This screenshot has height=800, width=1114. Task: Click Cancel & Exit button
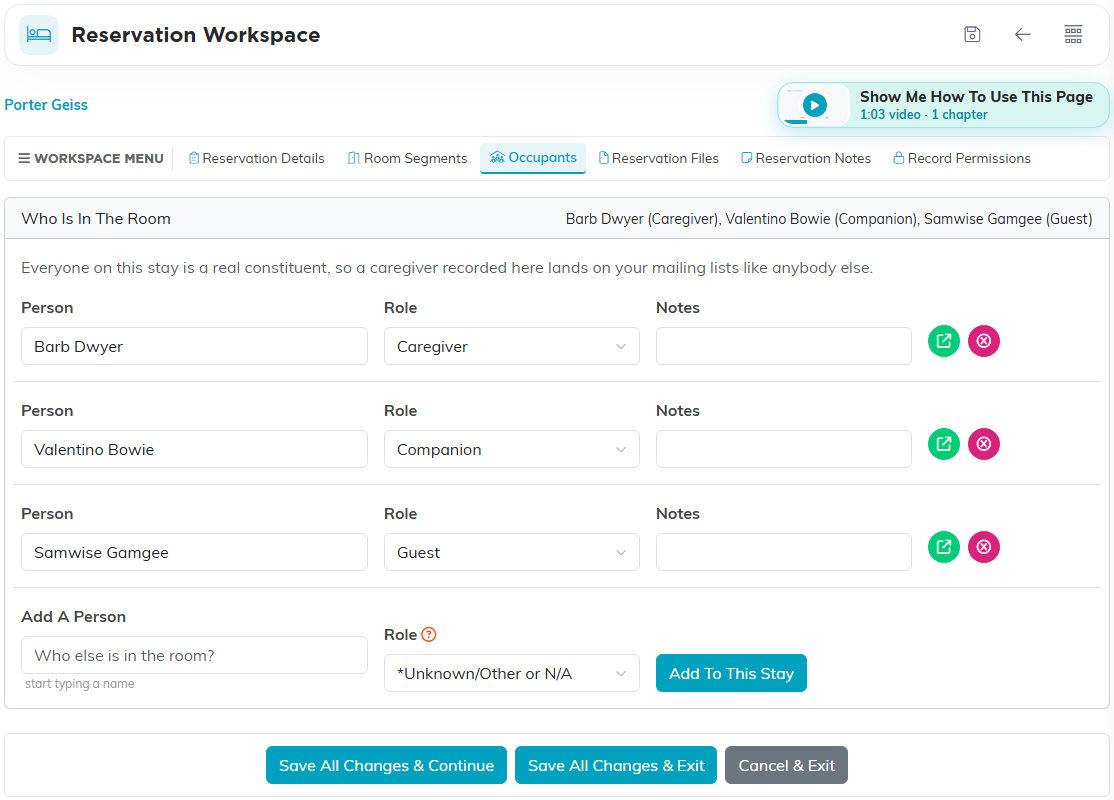786,766
